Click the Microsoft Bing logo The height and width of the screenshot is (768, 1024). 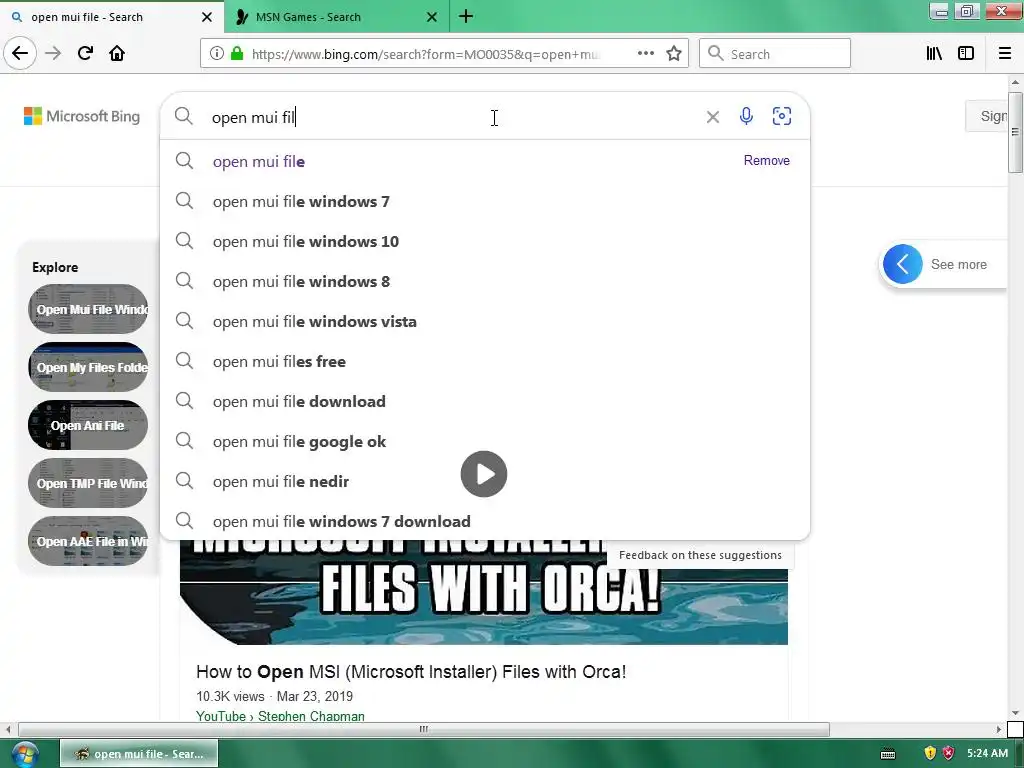tap(82, 116)
